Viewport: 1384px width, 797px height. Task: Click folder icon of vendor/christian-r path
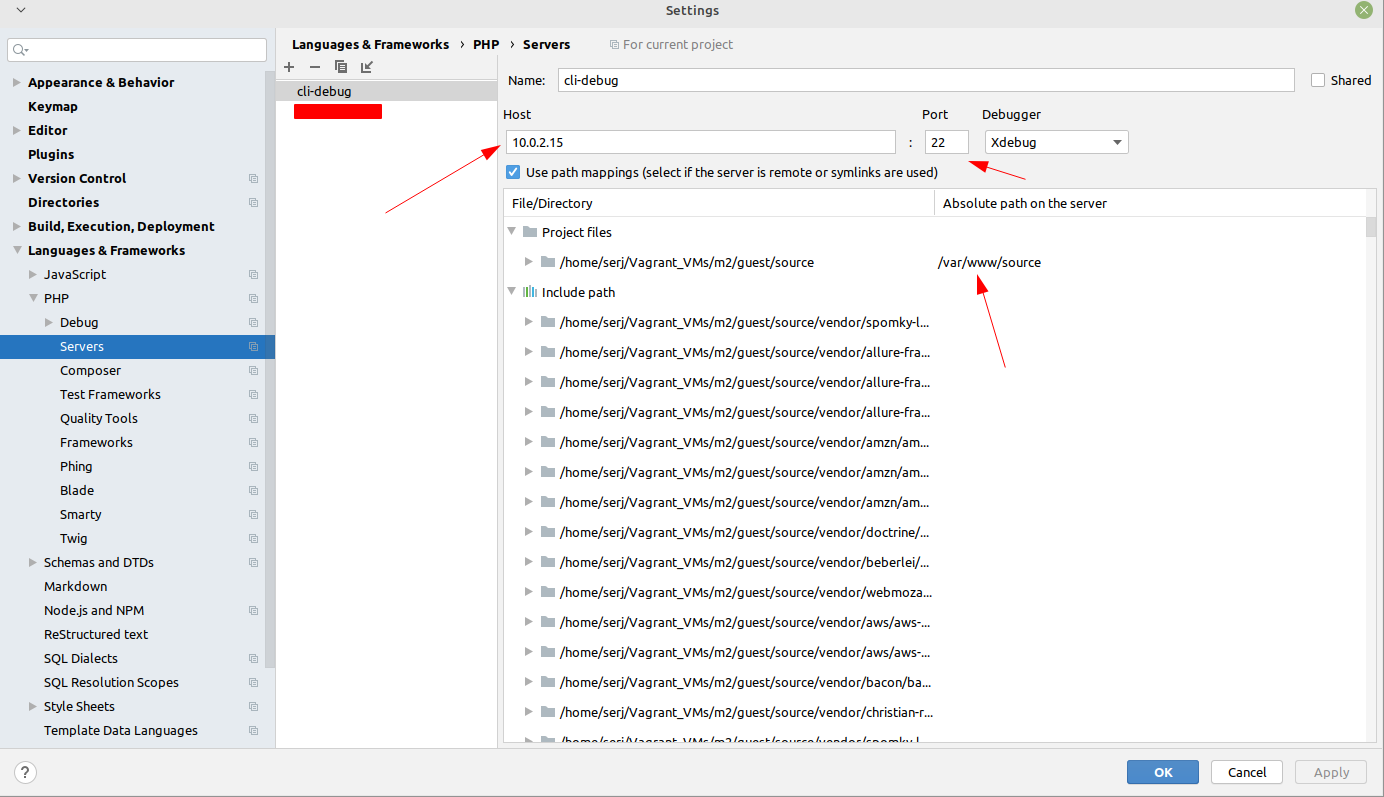(x=547, y=712)
